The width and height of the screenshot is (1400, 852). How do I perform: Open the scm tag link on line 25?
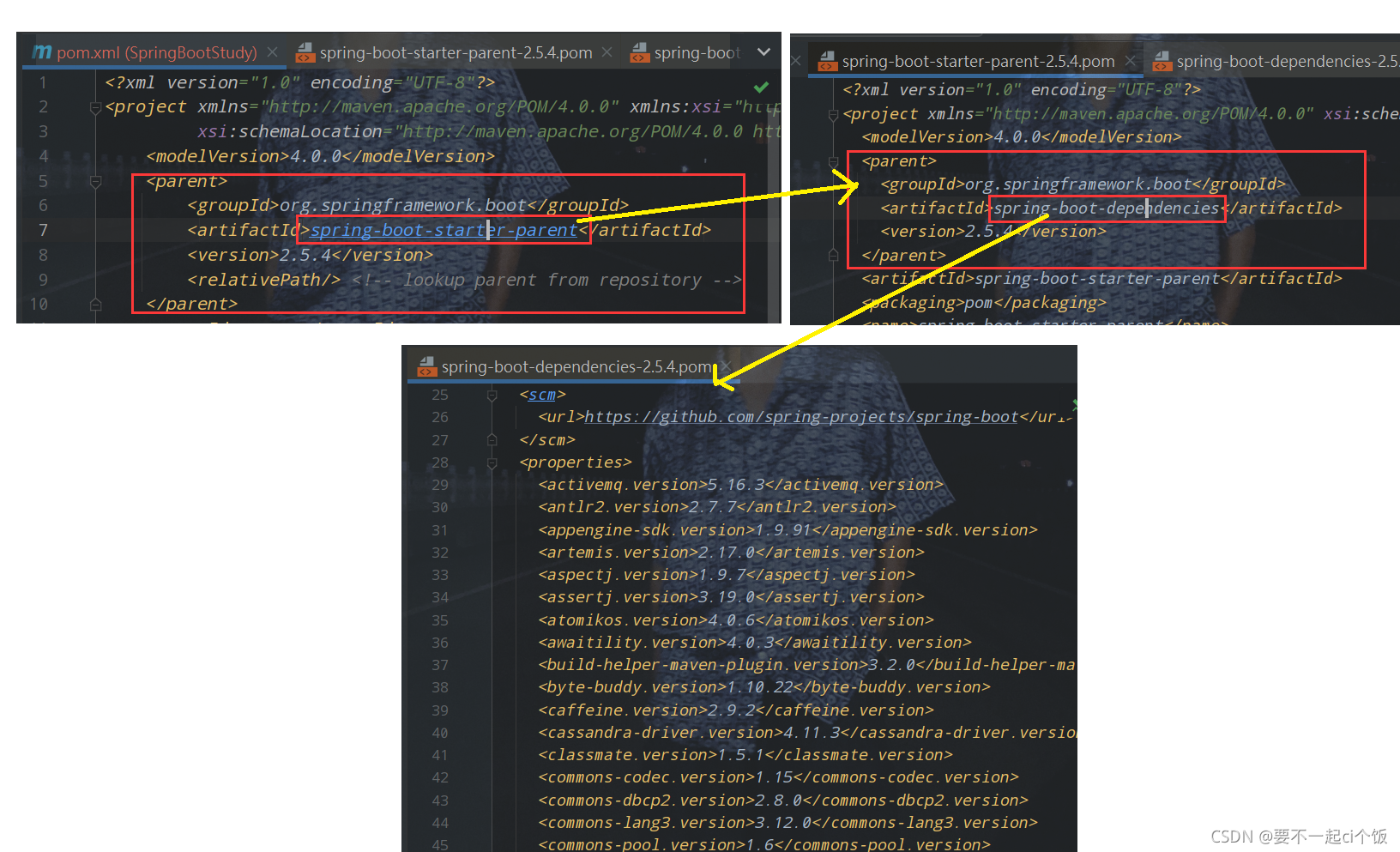(x=542, y=394)
